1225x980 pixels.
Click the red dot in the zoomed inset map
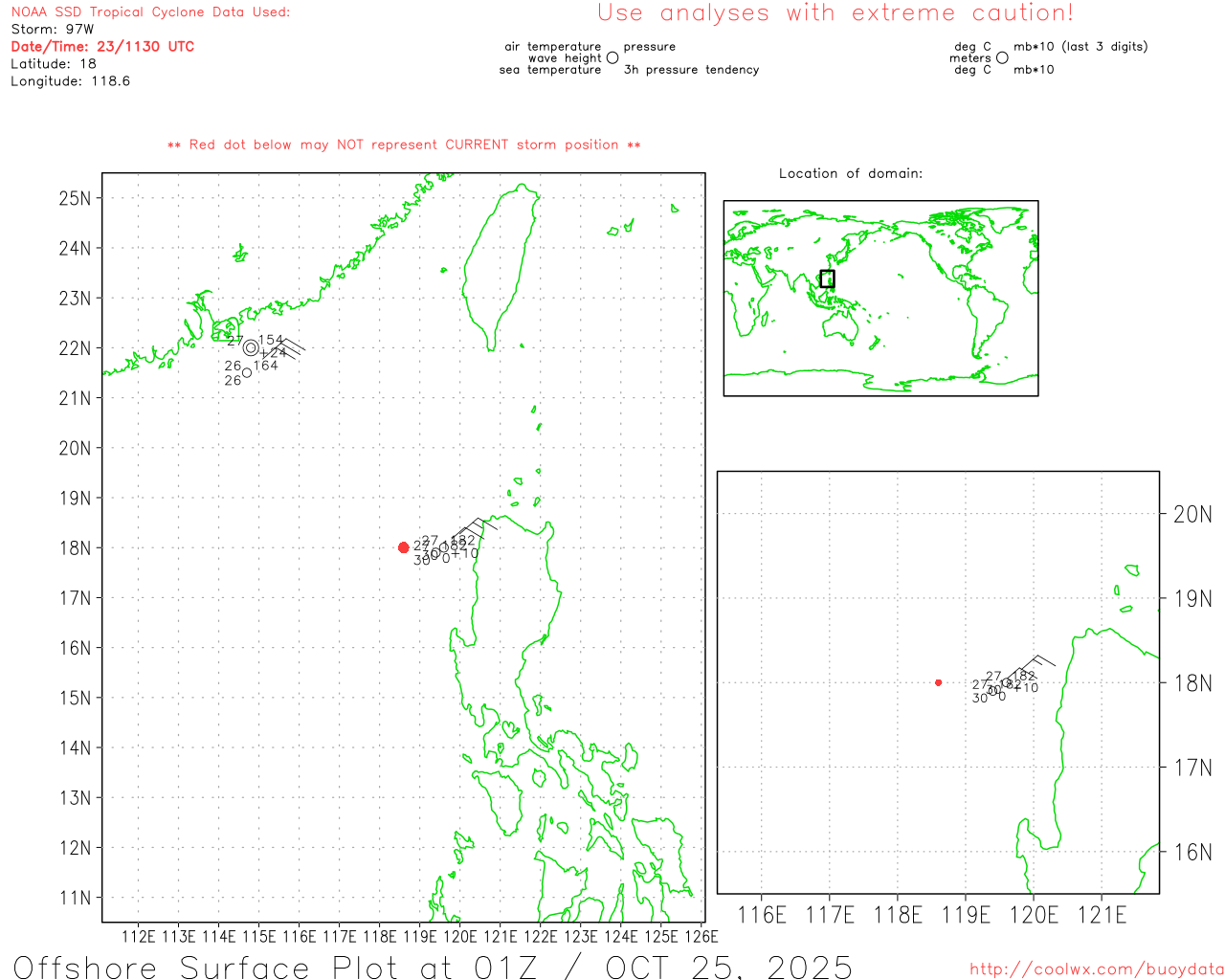pos(938,682)
